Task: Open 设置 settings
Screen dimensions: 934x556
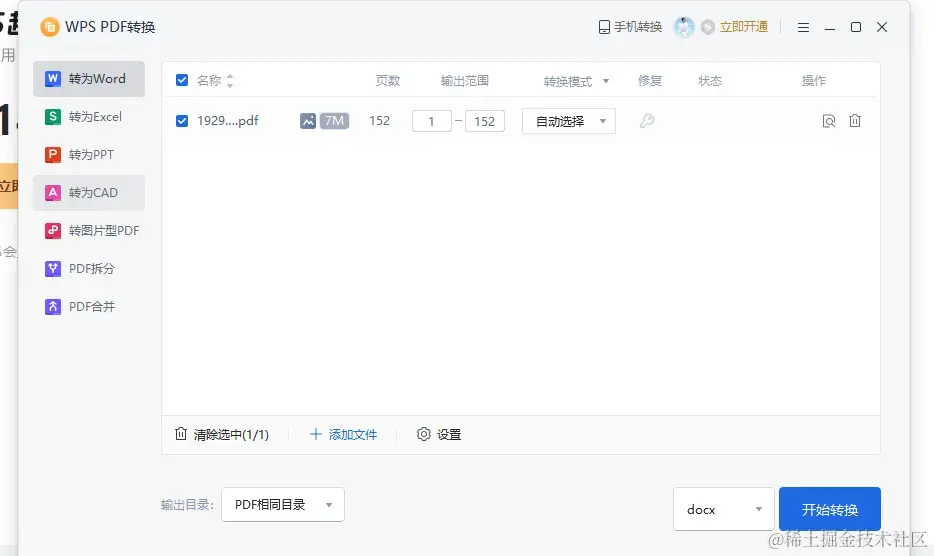Action: [439, 434]
